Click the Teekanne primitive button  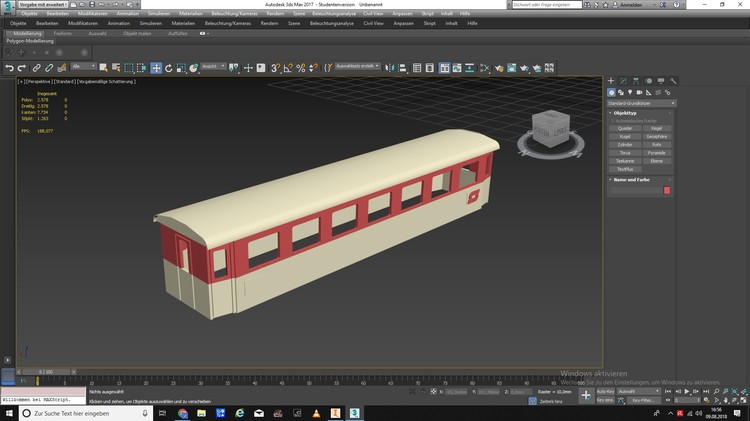[624, 160]
